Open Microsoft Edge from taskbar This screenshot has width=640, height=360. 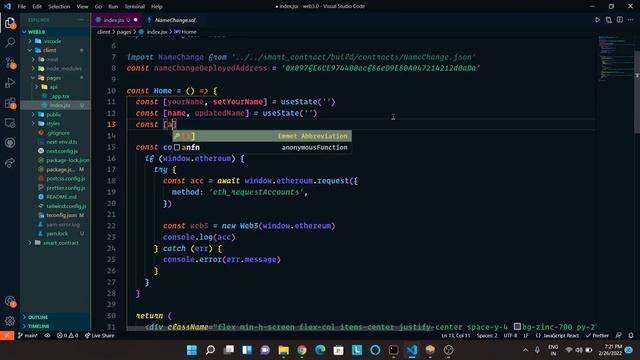tap(320, 350)
